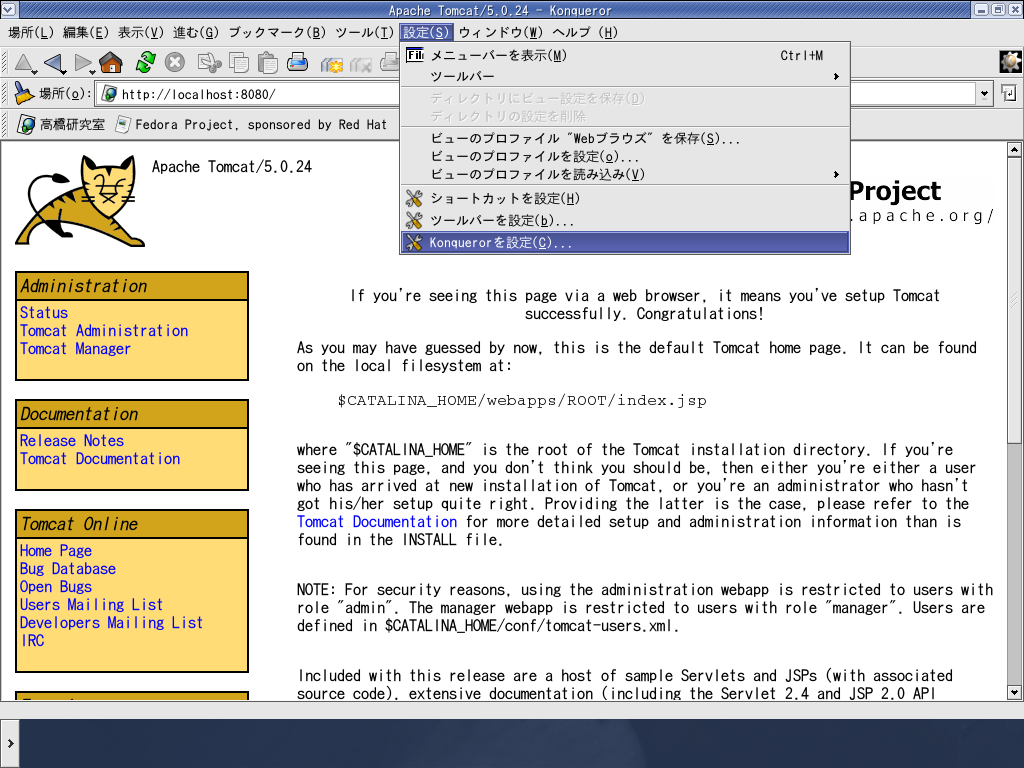Image resolution: width=1024 pixels, height=768 pixels.
Task: Open the Home Page link
Action: pyautogui.click(x=56, y=551)
